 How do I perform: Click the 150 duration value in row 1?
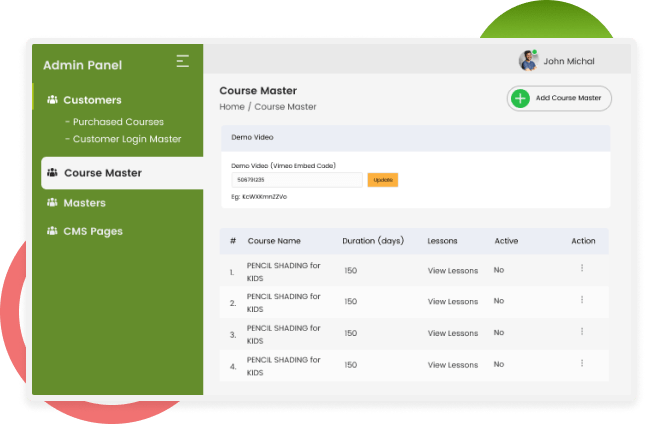pyautogui.click(x=351, y=271)
